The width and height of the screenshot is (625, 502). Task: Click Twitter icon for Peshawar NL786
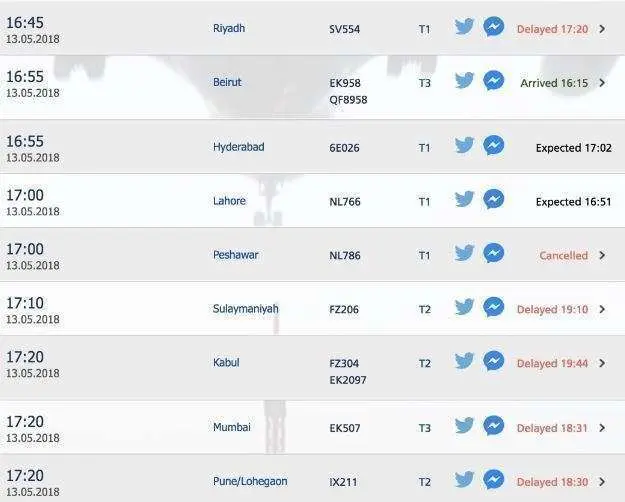click(464, 253)
